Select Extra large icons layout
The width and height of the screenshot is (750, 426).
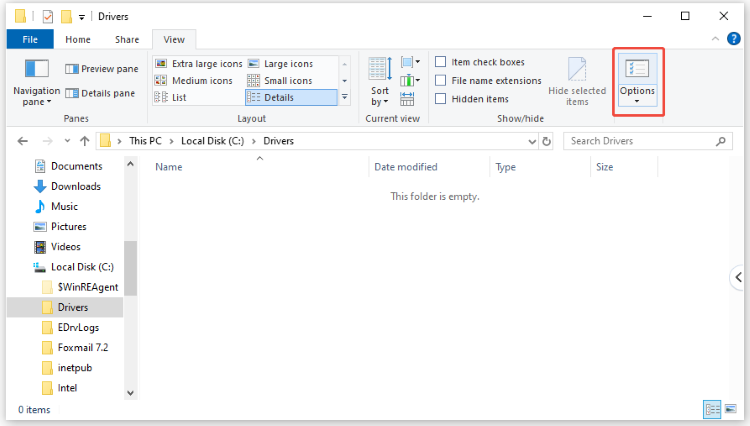pyautogui.click(x=199, y=64)
